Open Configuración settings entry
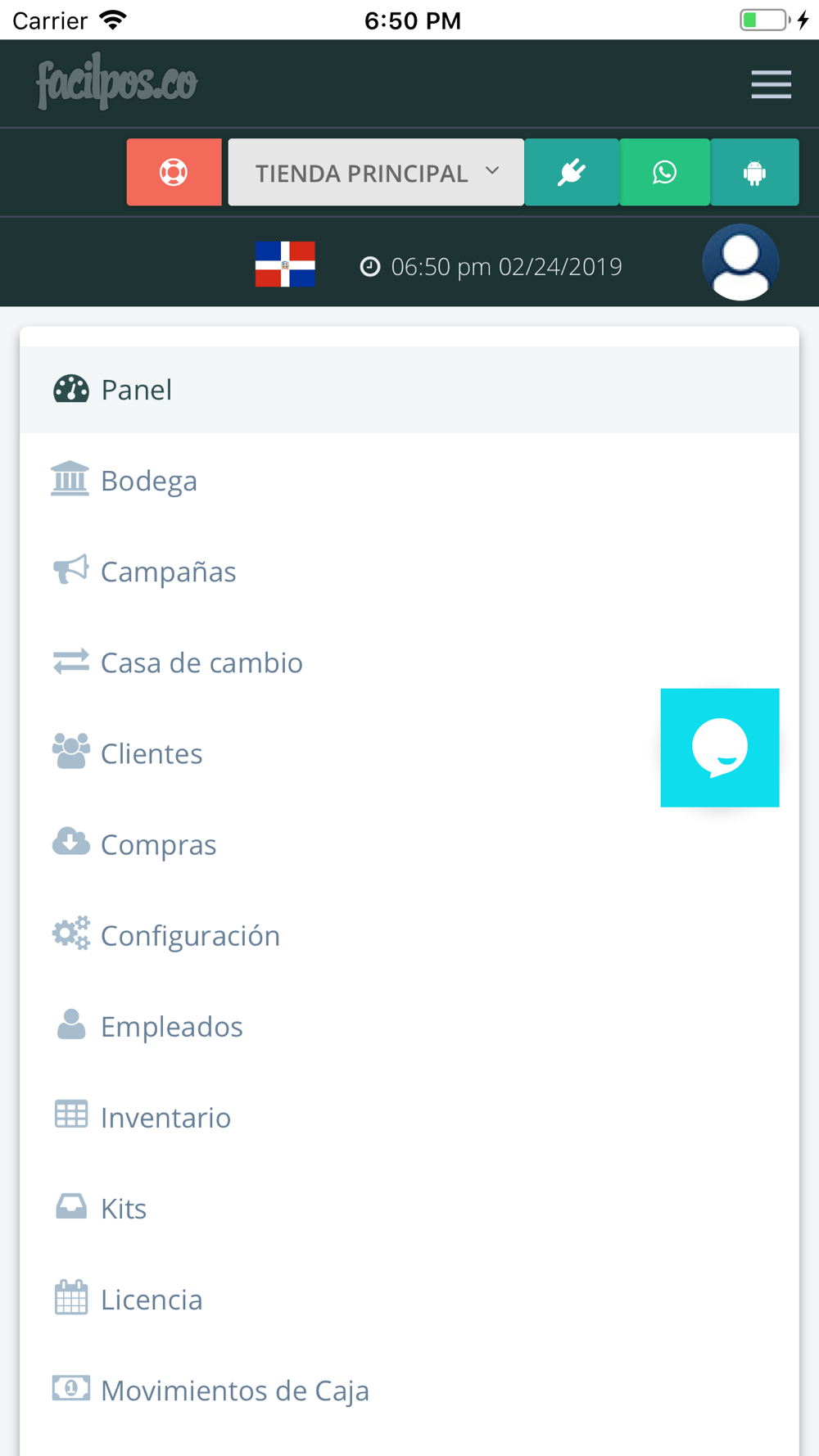The height and width of the screenshot is (1456, 819). 409,935
